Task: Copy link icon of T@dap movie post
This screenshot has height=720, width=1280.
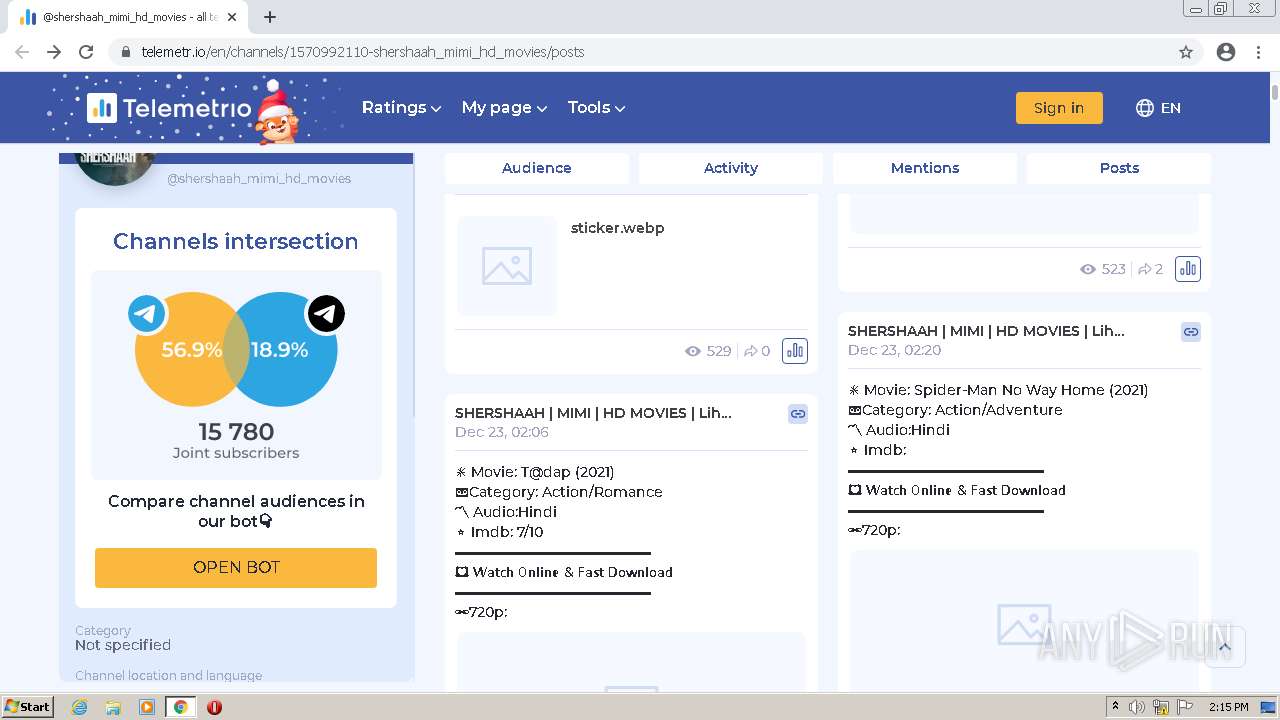Action: [798, 414]
